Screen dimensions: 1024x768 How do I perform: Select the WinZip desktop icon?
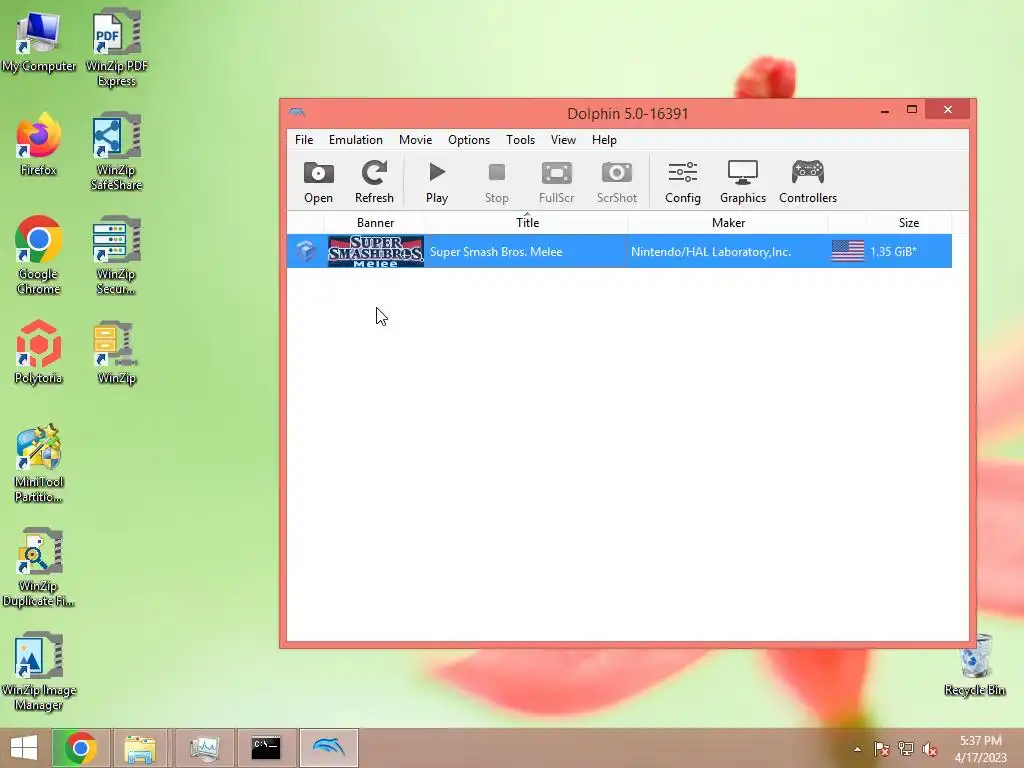point(116,351)
